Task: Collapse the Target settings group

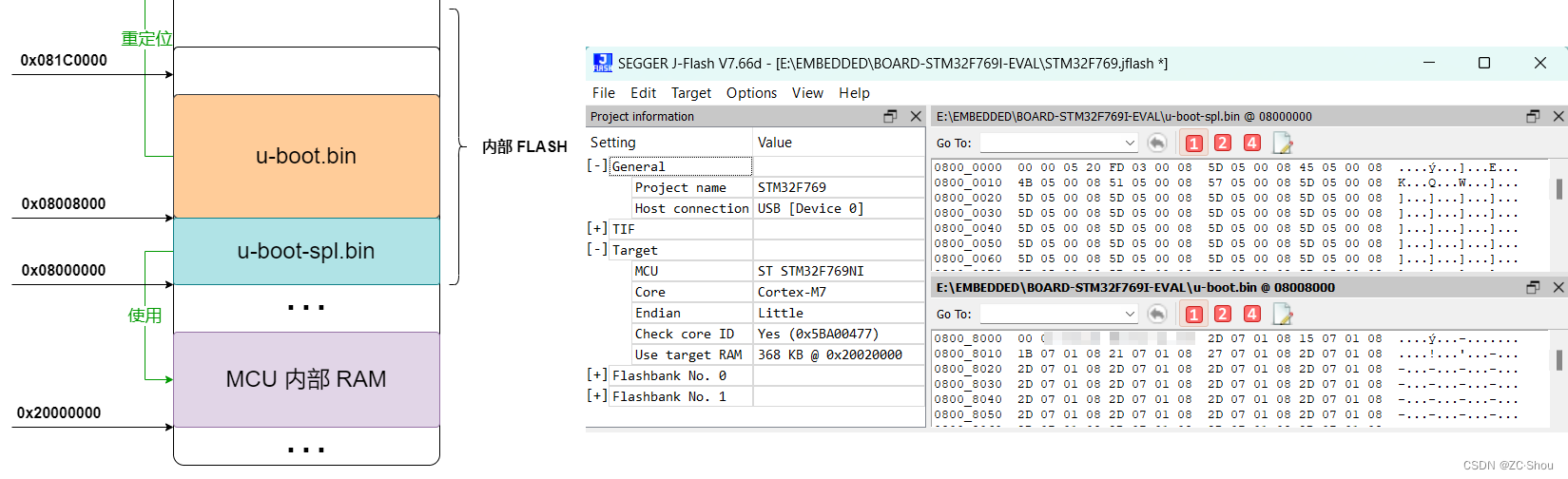Action: coord(597,250)
